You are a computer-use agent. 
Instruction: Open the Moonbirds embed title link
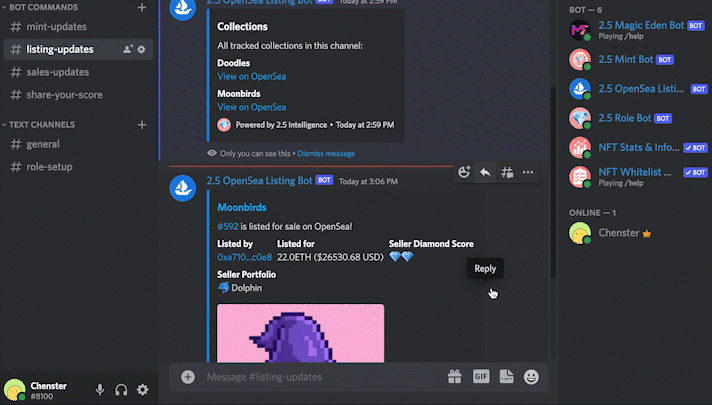(x=242, y=207)
